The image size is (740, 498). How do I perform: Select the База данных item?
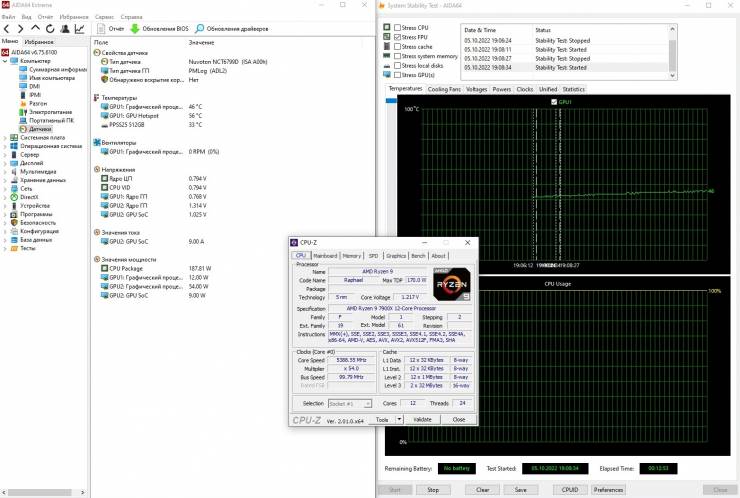point(31,239)
